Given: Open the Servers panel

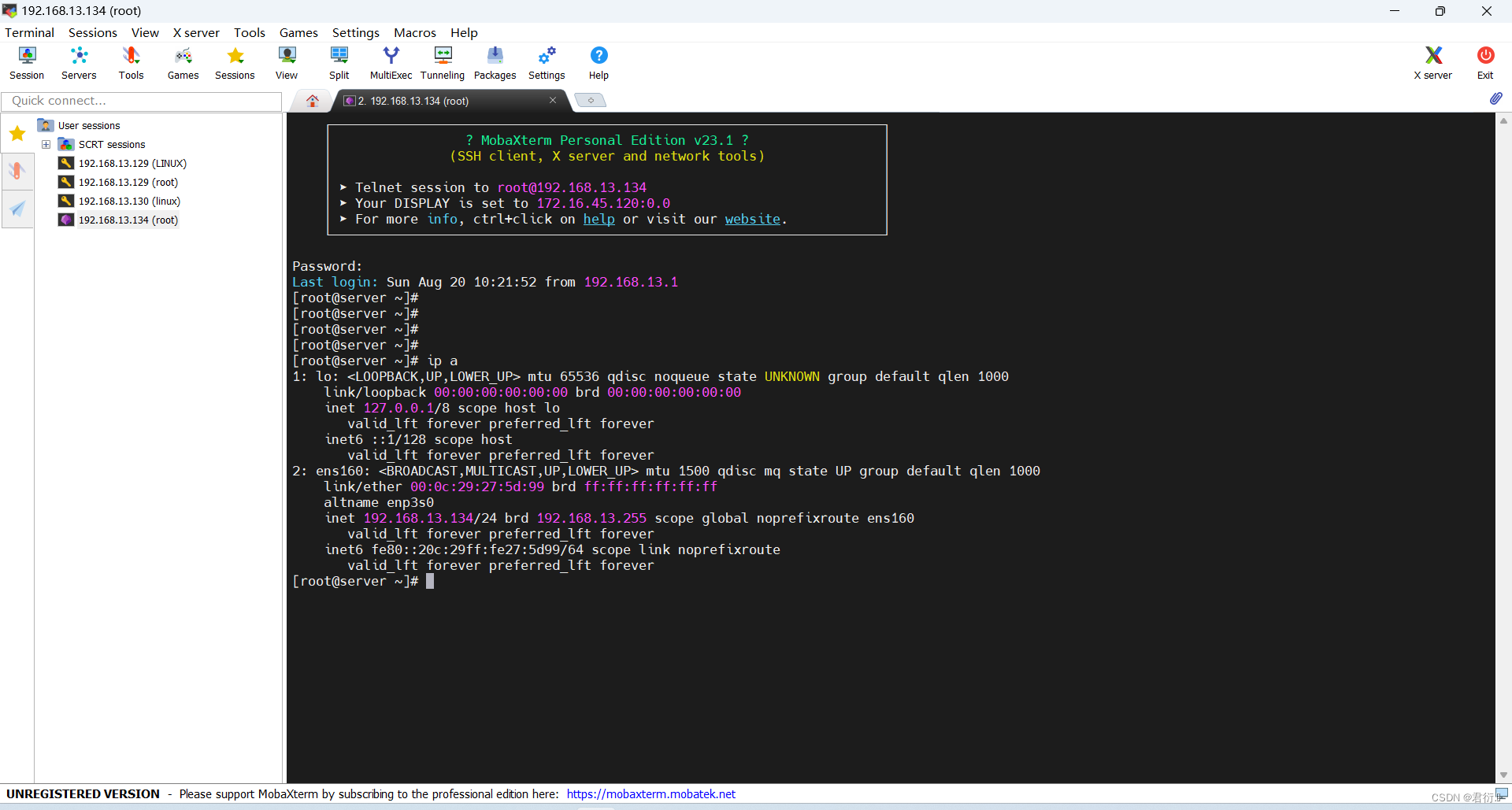Looking at the screenshot, I should click(x=78, y=62).
